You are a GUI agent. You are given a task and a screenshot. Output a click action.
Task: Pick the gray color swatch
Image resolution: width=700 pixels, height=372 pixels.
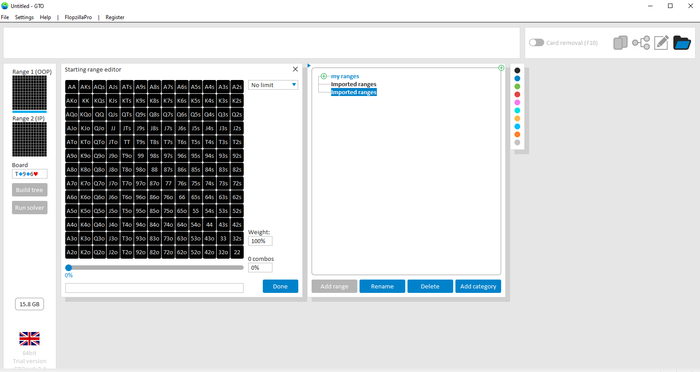517,142
